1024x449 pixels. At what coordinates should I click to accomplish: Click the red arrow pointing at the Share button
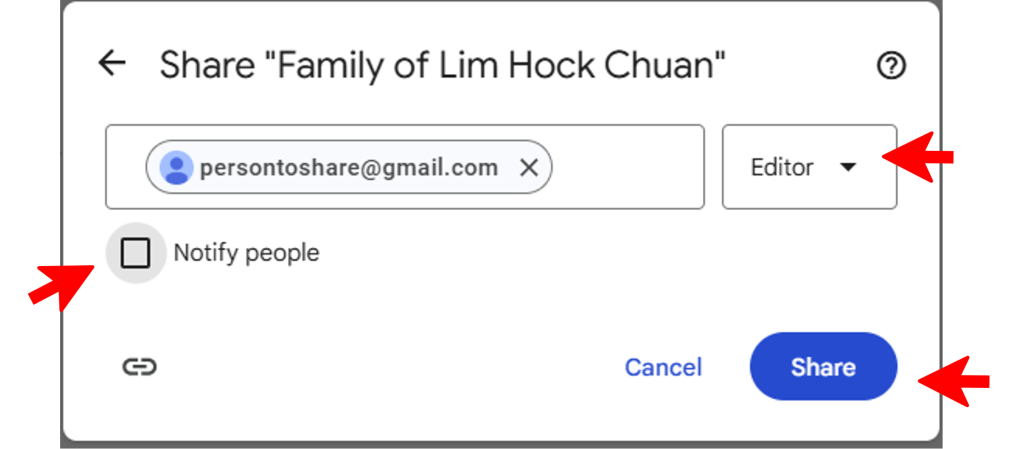[x=954, y=381]
